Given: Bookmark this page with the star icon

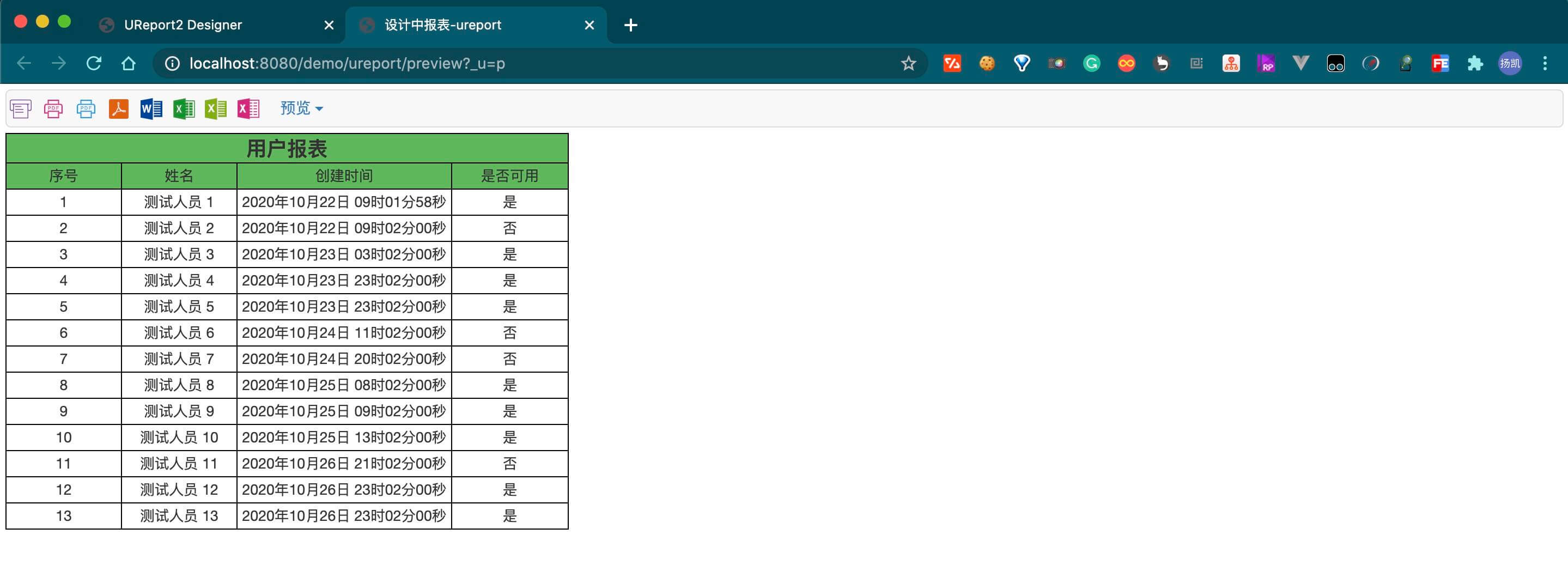Looking at the screenshot, I should click(x=908, y=63).
